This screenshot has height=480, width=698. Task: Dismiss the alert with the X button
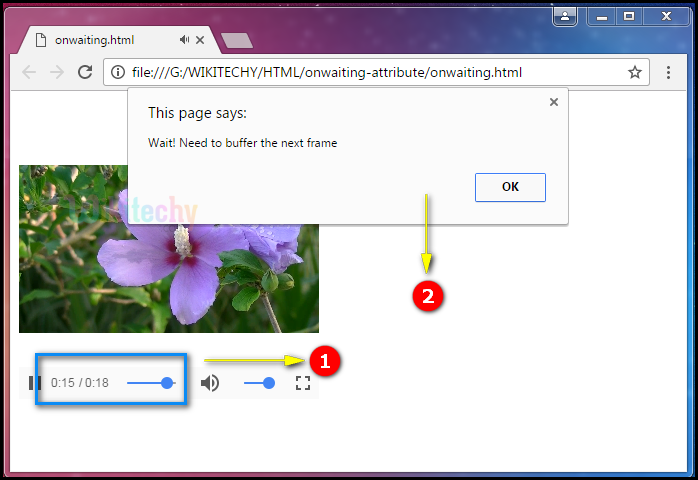click(x=554, y=102)
